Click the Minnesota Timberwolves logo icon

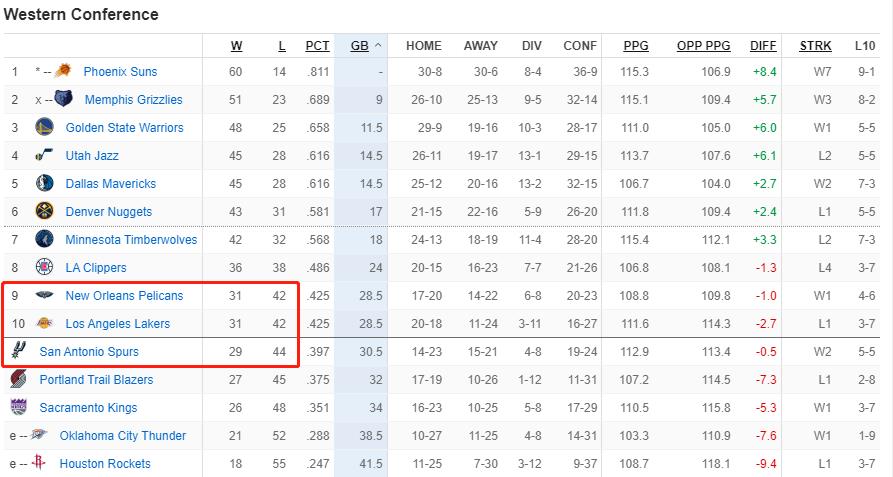tap(44, 239)
